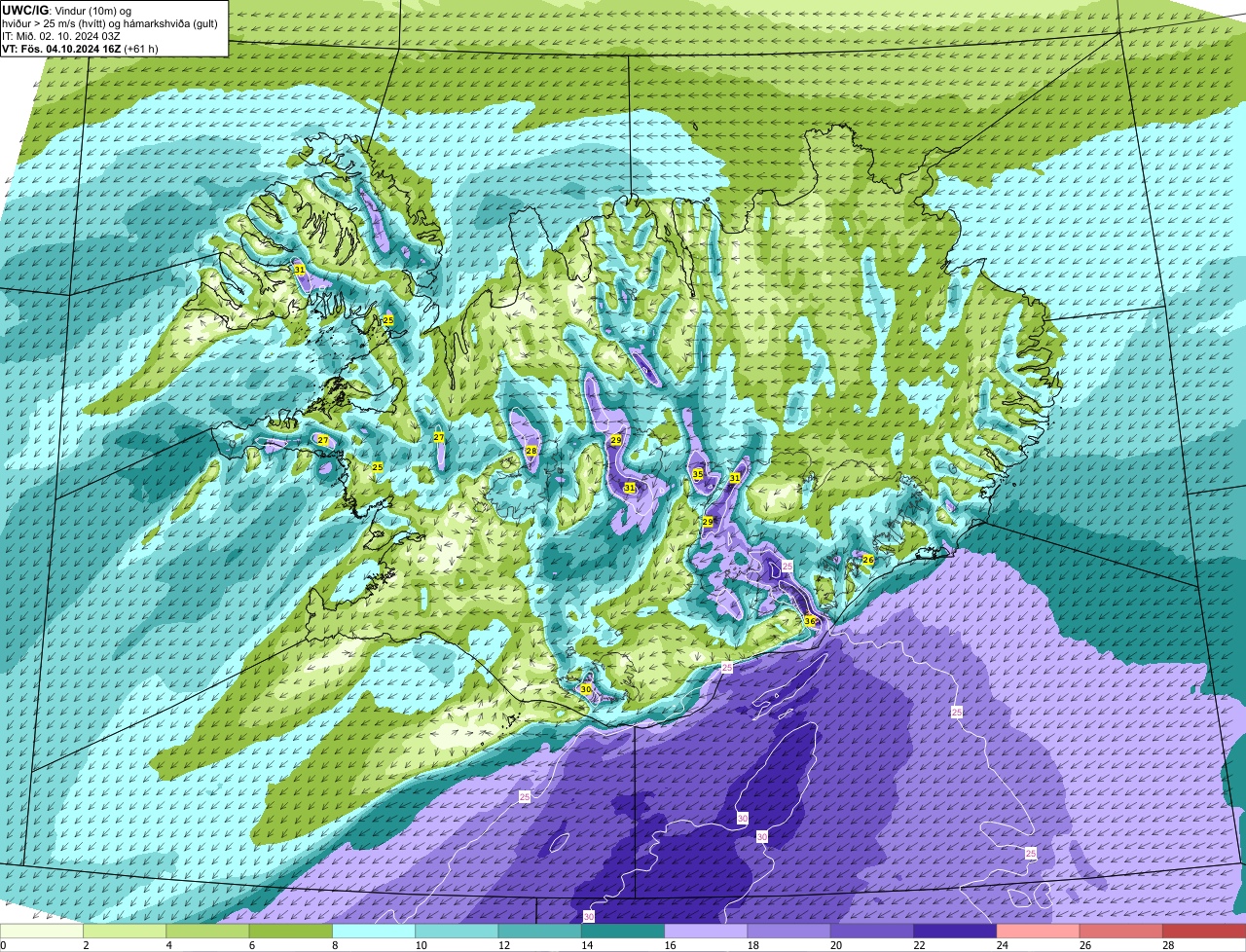Pick the 4–6 m/s green legend color
This screenshot has height=952, width=1246.
point(207,932)
